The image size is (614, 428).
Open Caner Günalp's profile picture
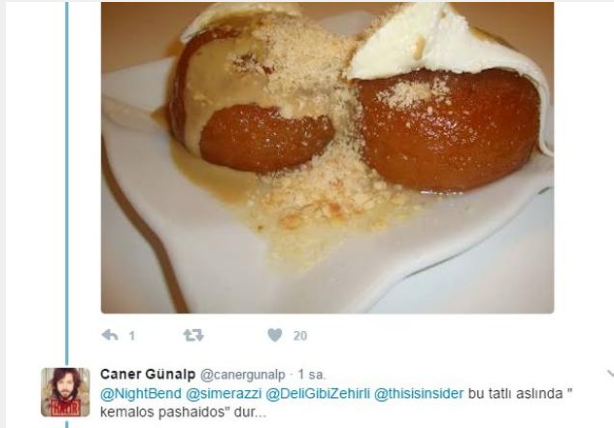(x=65, y=392)
